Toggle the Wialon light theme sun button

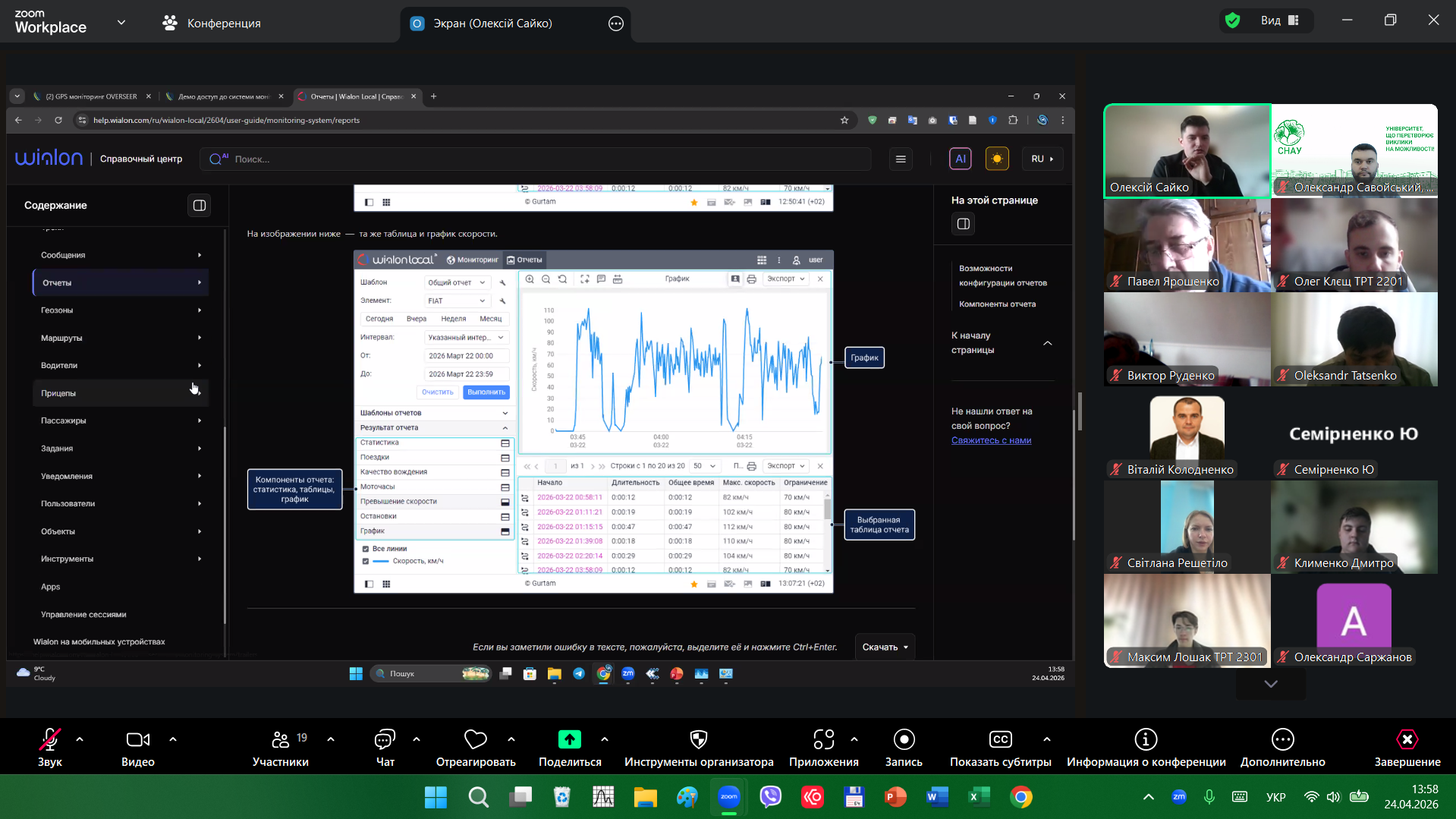point(996,159)
